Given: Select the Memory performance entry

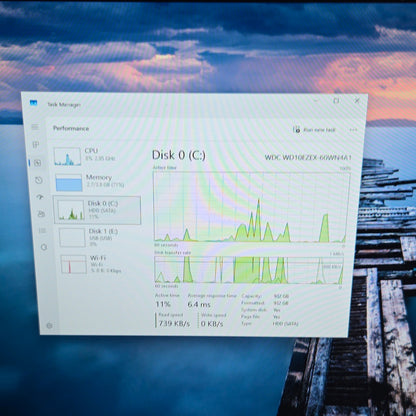Looking at the screenshot, I should coord(97,182).
